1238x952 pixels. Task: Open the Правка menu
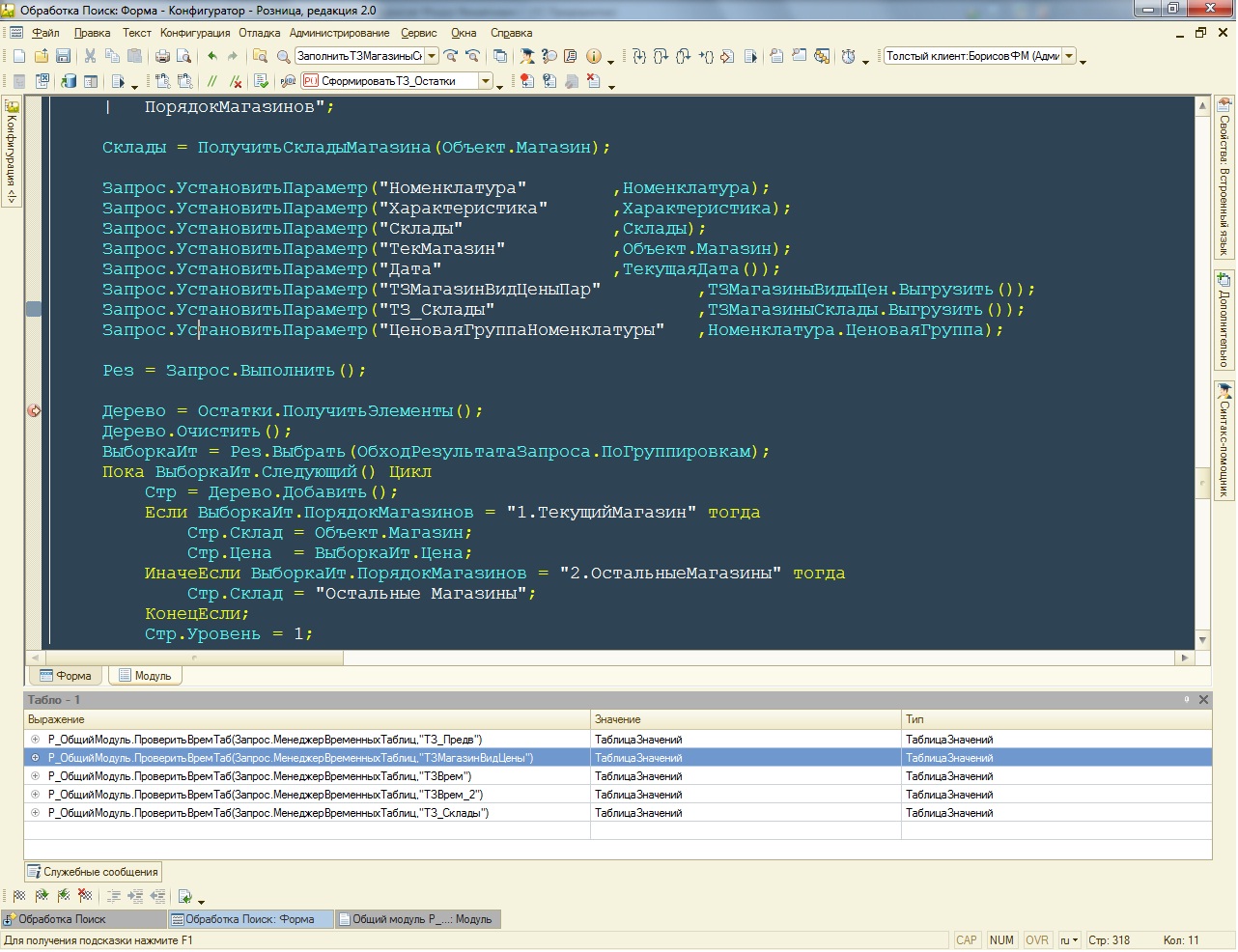[92, 33]
